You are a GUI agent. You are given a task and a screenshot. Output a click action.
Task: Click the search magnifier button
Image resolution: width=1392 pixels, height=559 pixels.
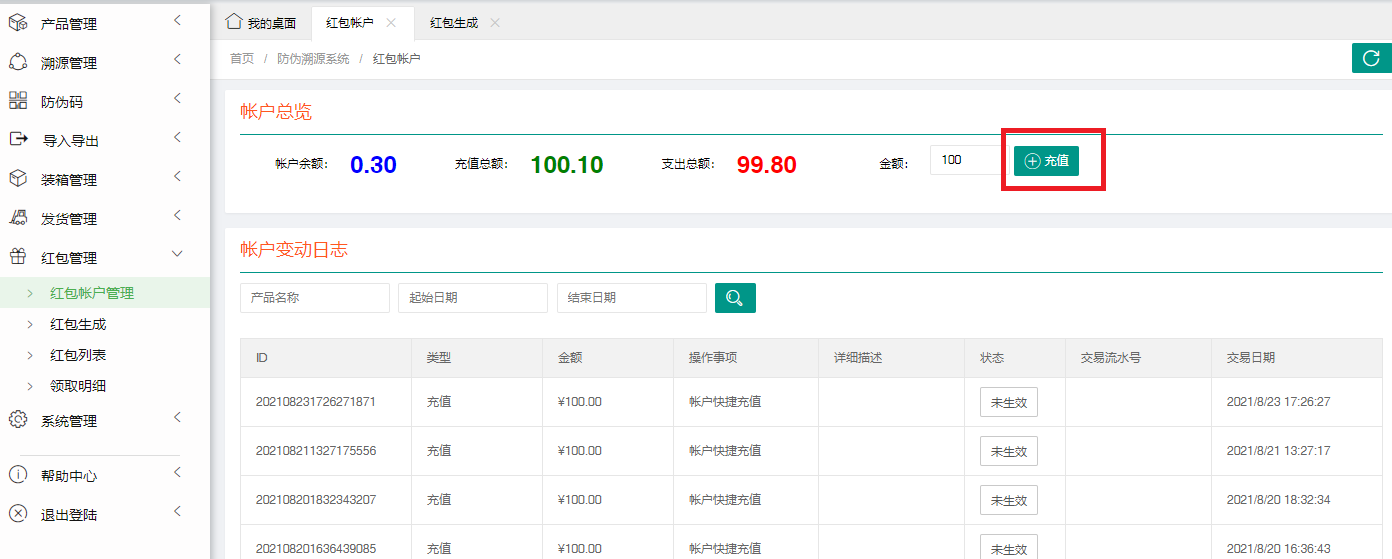[x=735, y=298]
